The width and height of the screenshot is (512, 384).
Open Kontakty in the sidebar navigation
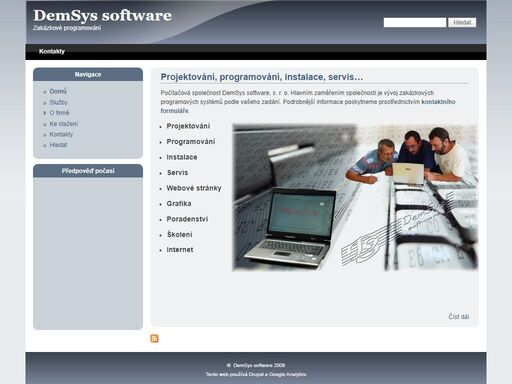(x=61, y=134)
